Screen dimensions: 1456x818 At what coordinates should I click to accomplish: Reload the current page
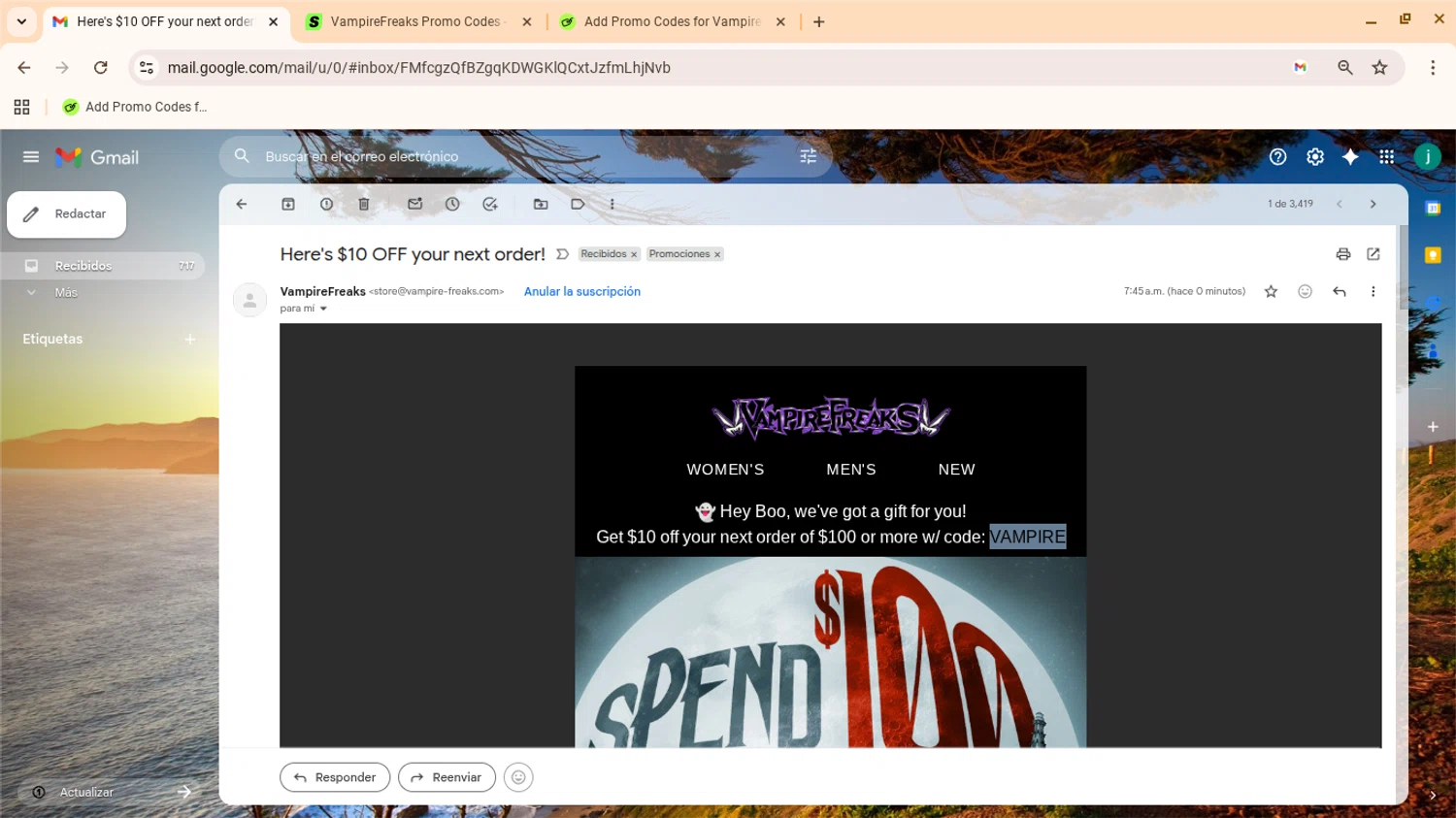coord(100,67)
